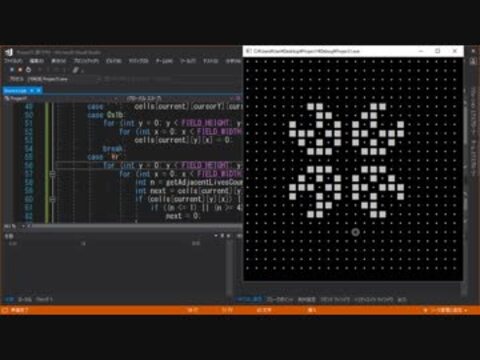Click the console window title bar icon

(248, 51)
